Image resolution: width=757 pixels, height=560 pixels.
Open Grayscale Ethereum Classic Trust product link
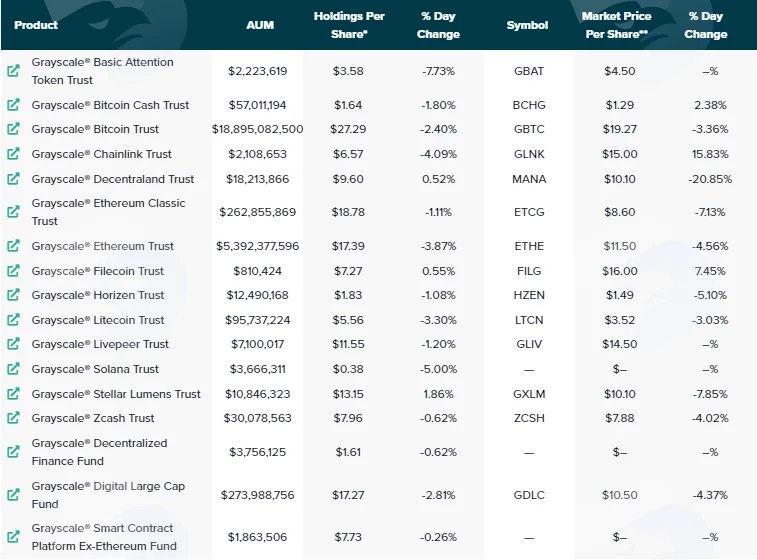click(x=108, y=212)
